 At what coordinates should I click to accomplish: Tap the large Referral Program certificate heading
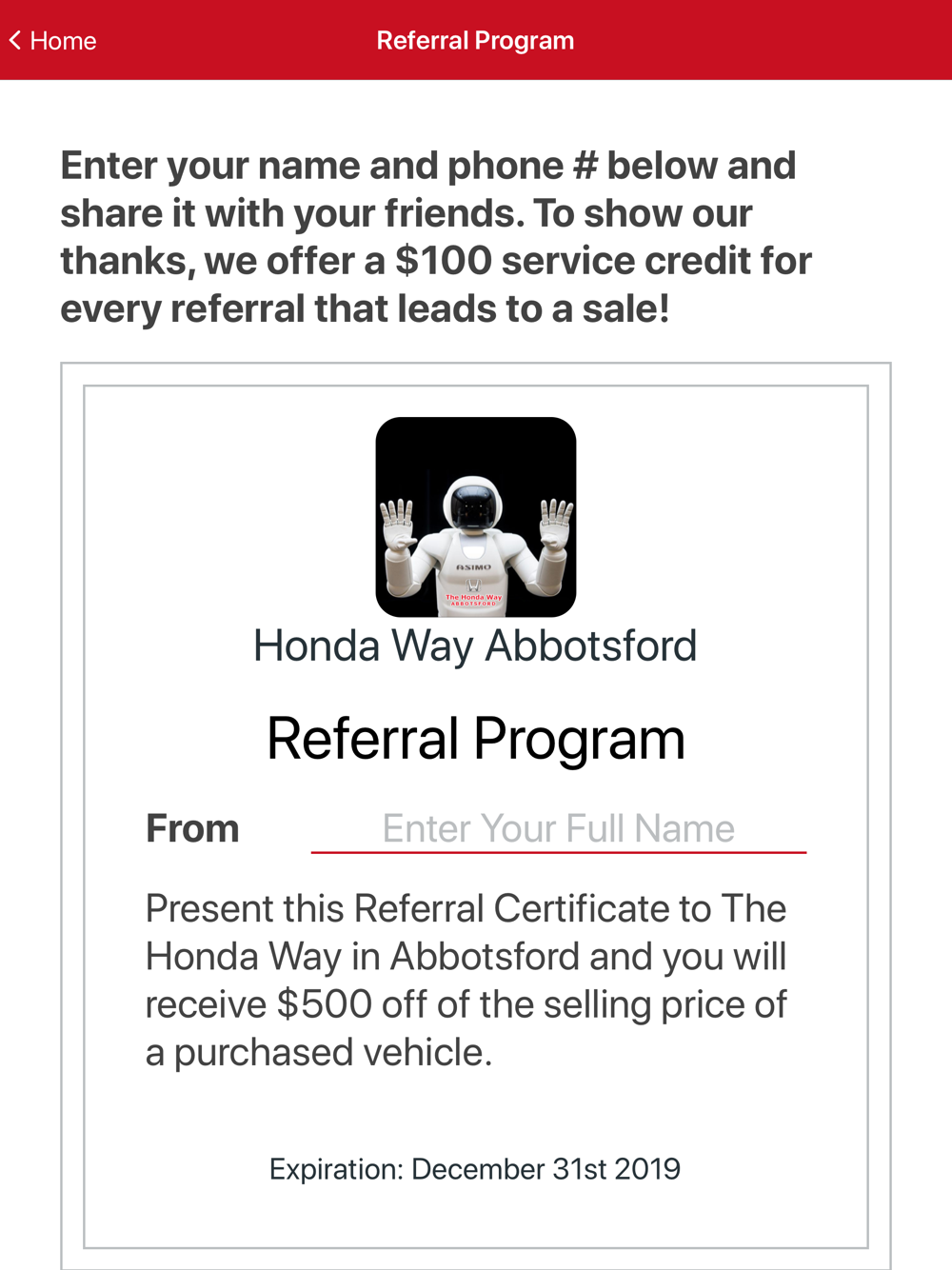(476, 739)
